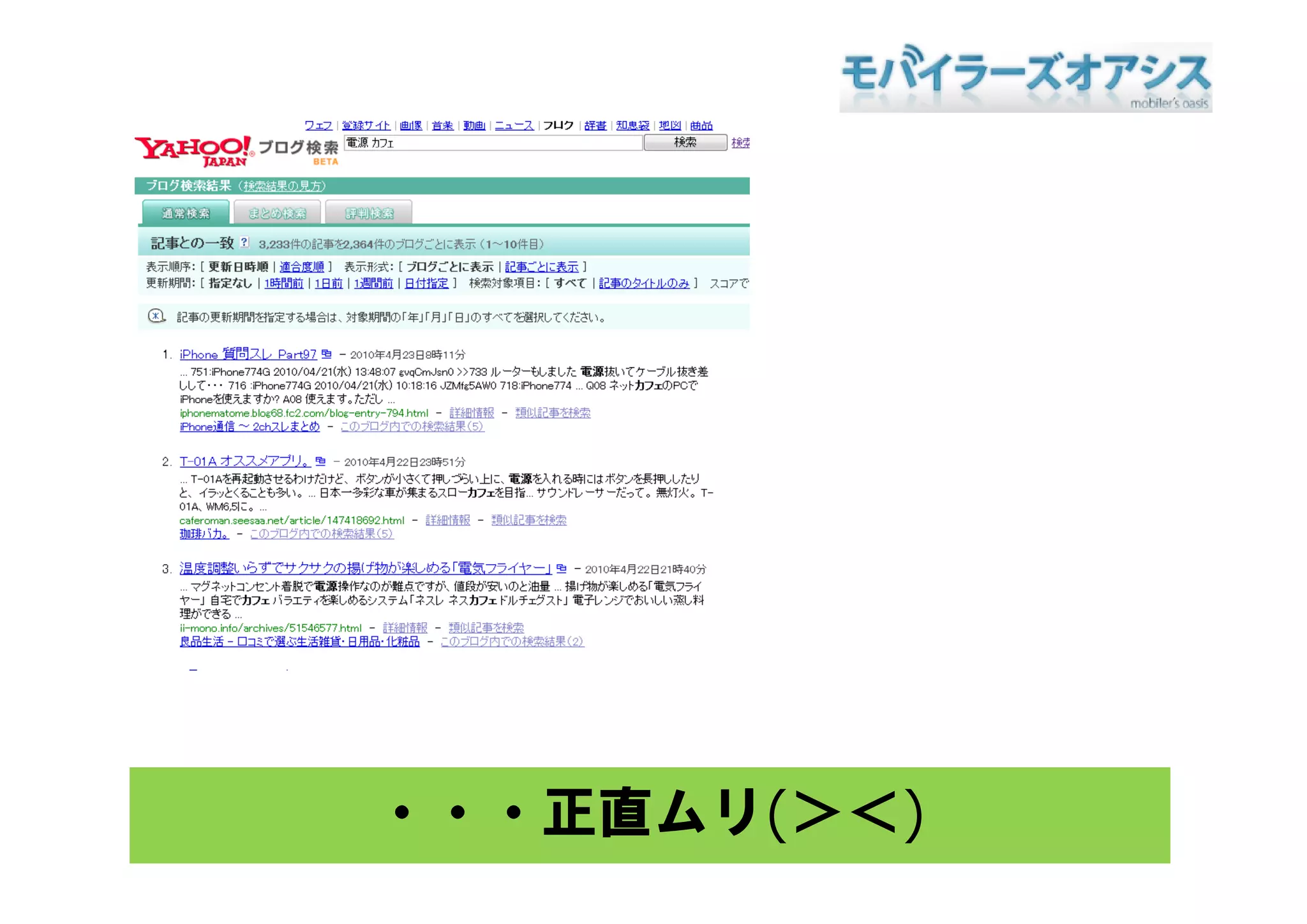Switch to 音楽 search
This screenshot has width=1307, height=924.
442,126
